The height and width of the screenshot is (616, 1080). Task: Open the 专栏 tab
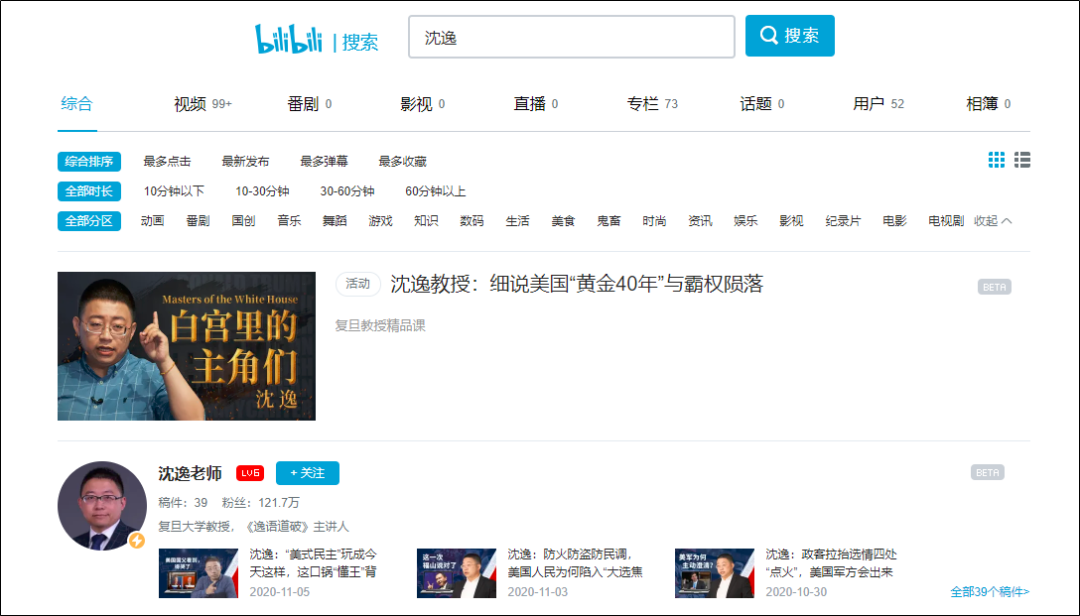(652, 104)
